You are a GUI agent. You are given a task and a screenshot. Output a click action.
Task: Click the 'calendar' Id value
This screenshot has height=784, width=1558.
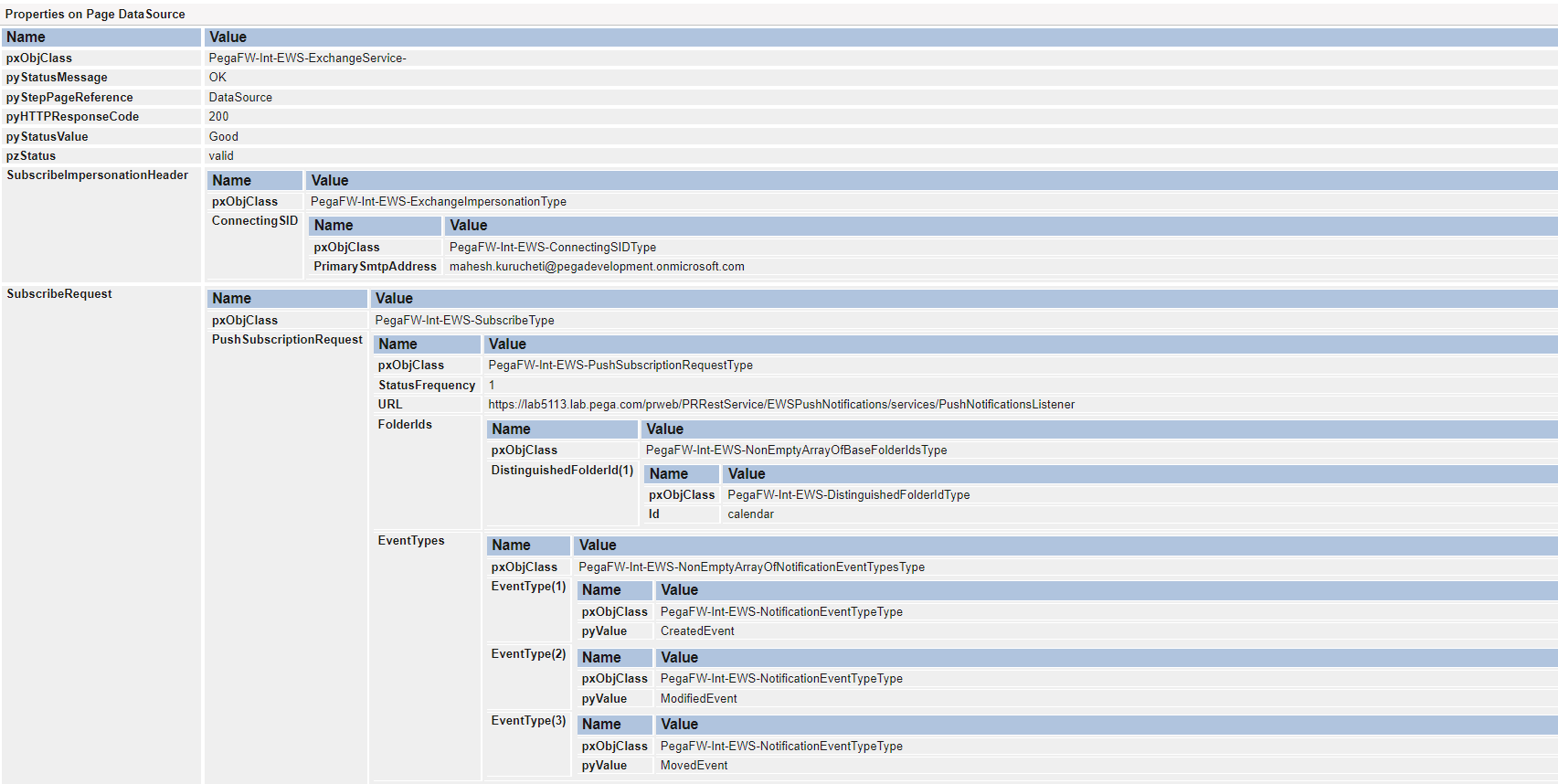coord(750,514)
